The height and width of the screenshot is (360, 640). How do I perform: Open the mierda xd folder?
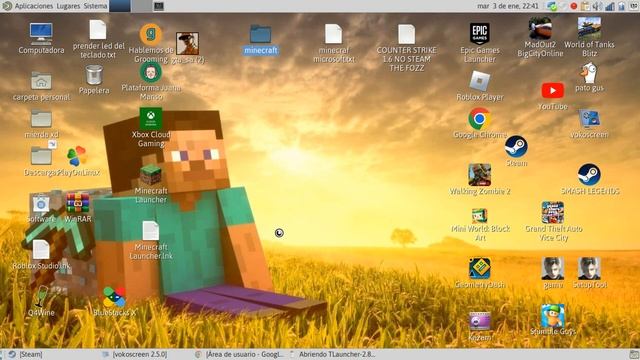[41, 119]
